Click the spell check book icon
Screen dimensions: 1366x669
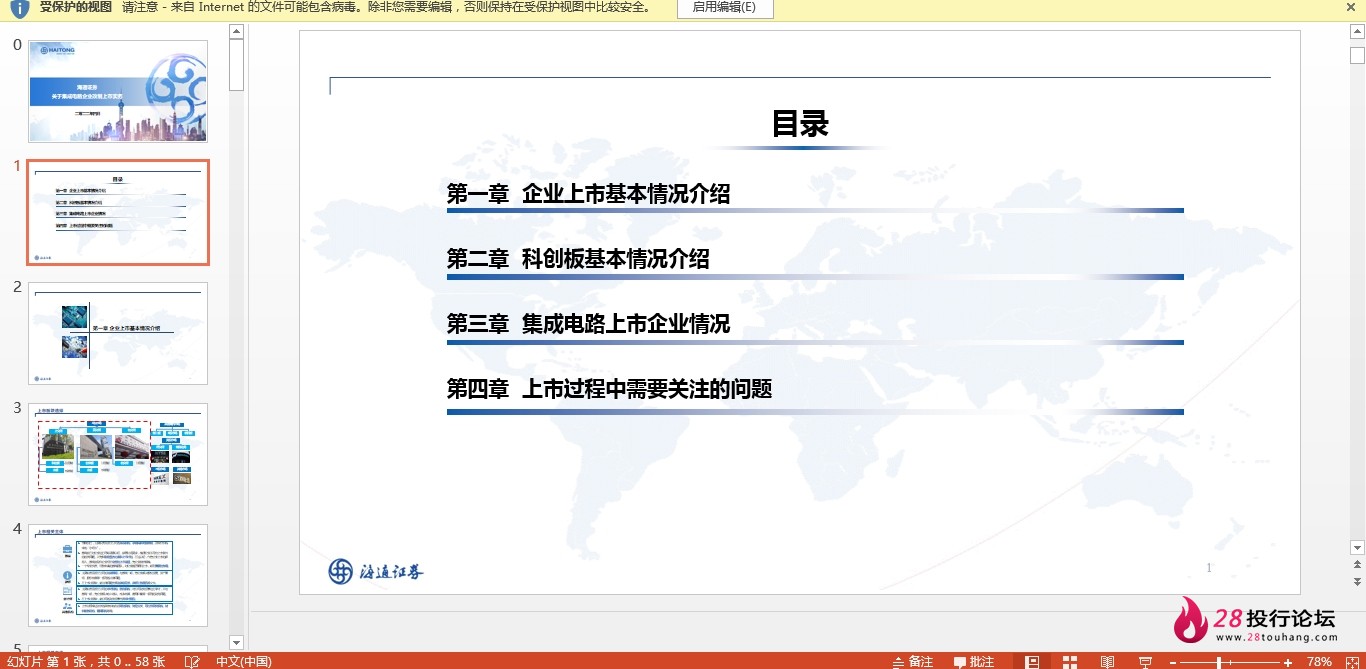[193, 661]
